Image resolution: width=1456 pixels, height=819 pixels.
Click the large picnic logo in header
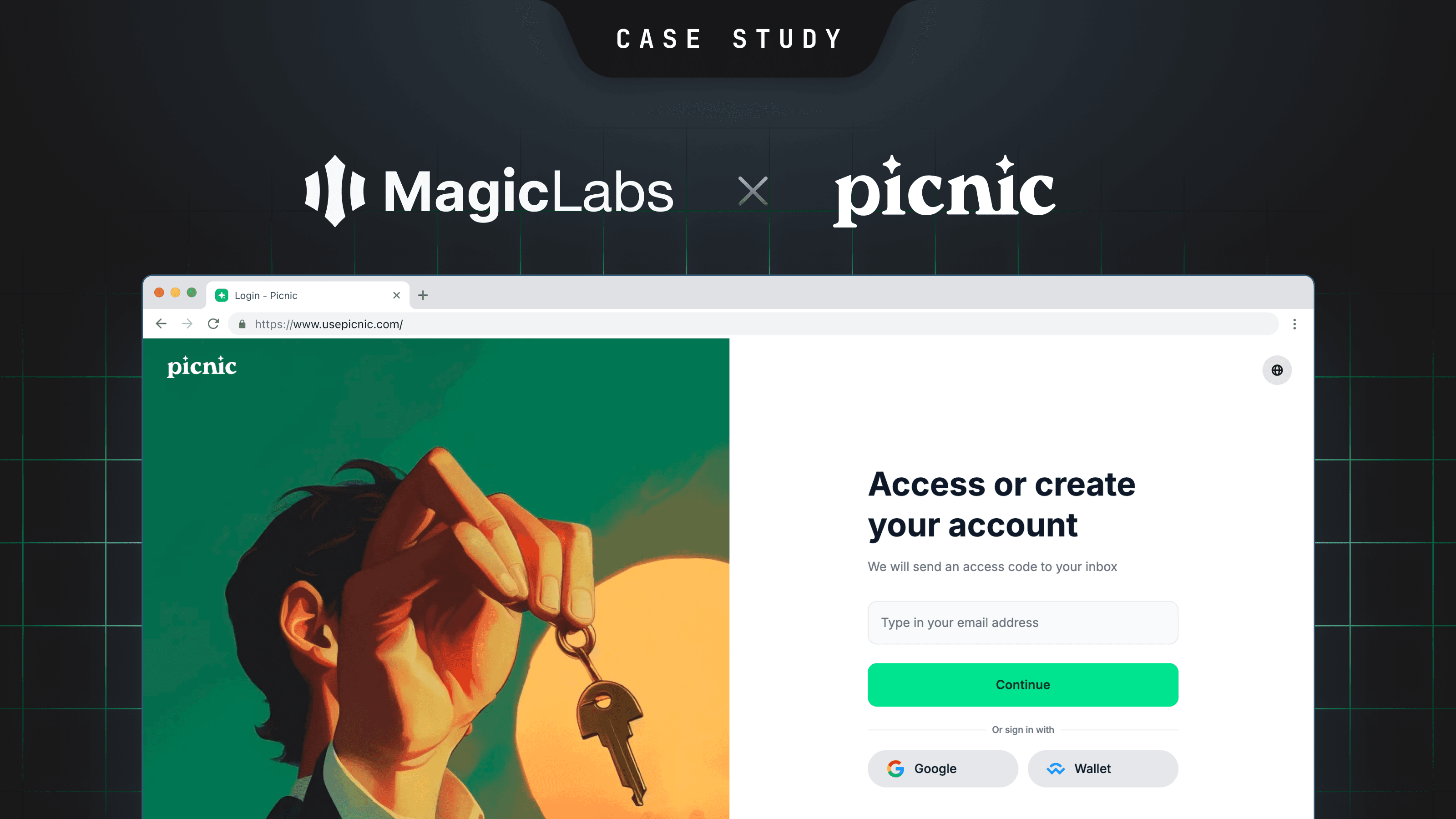(945, 191)
